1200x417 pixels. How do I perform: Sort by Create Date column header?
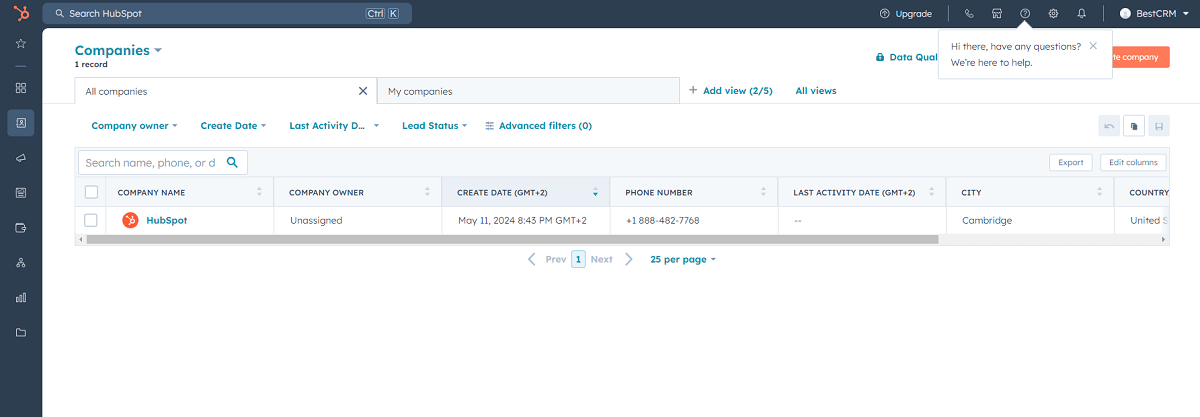(525, 192)
